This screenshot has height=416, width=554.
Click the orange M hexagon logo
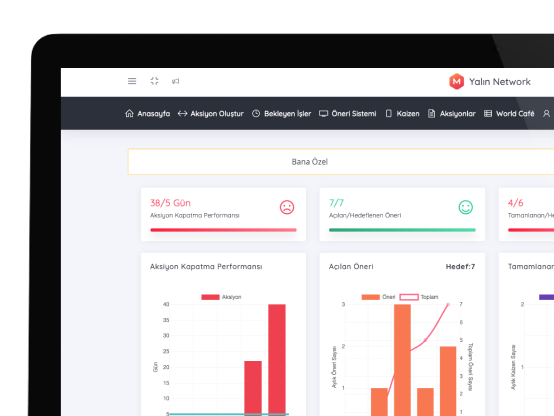click(456, 81)
